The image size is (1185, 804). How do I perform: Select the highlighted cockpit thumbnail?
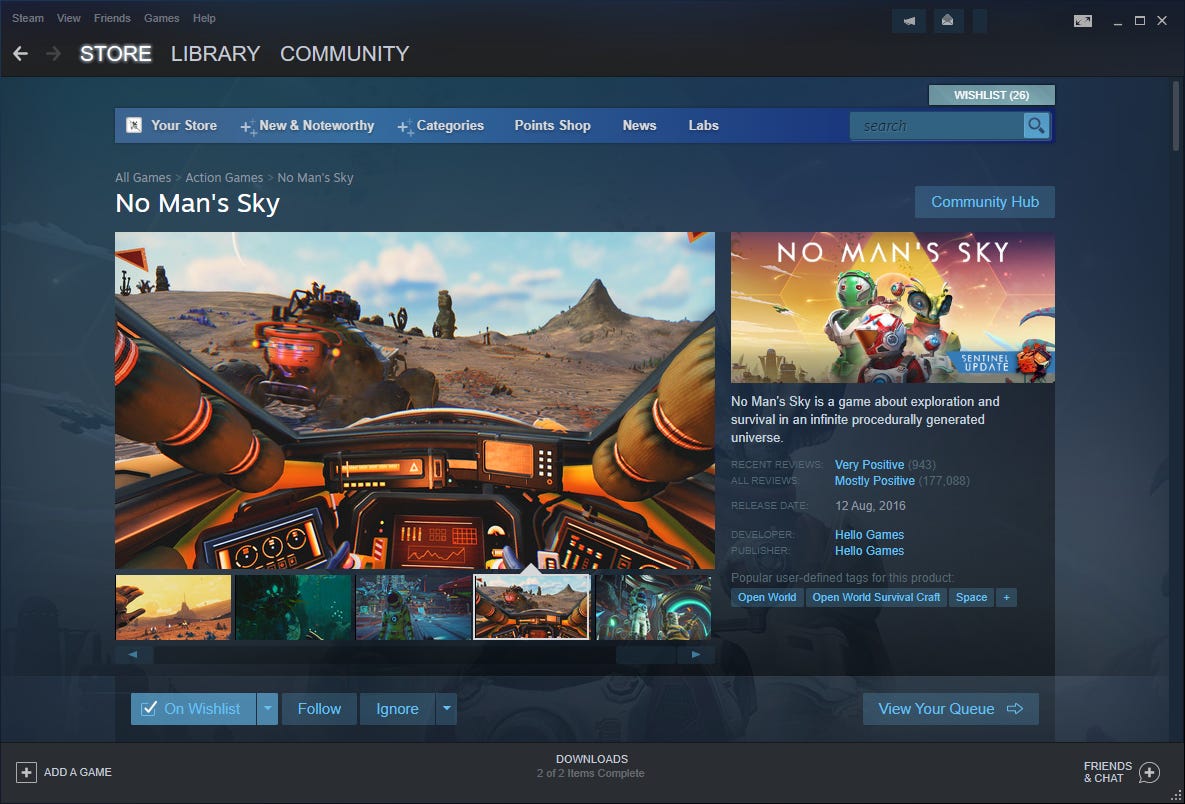531,607
